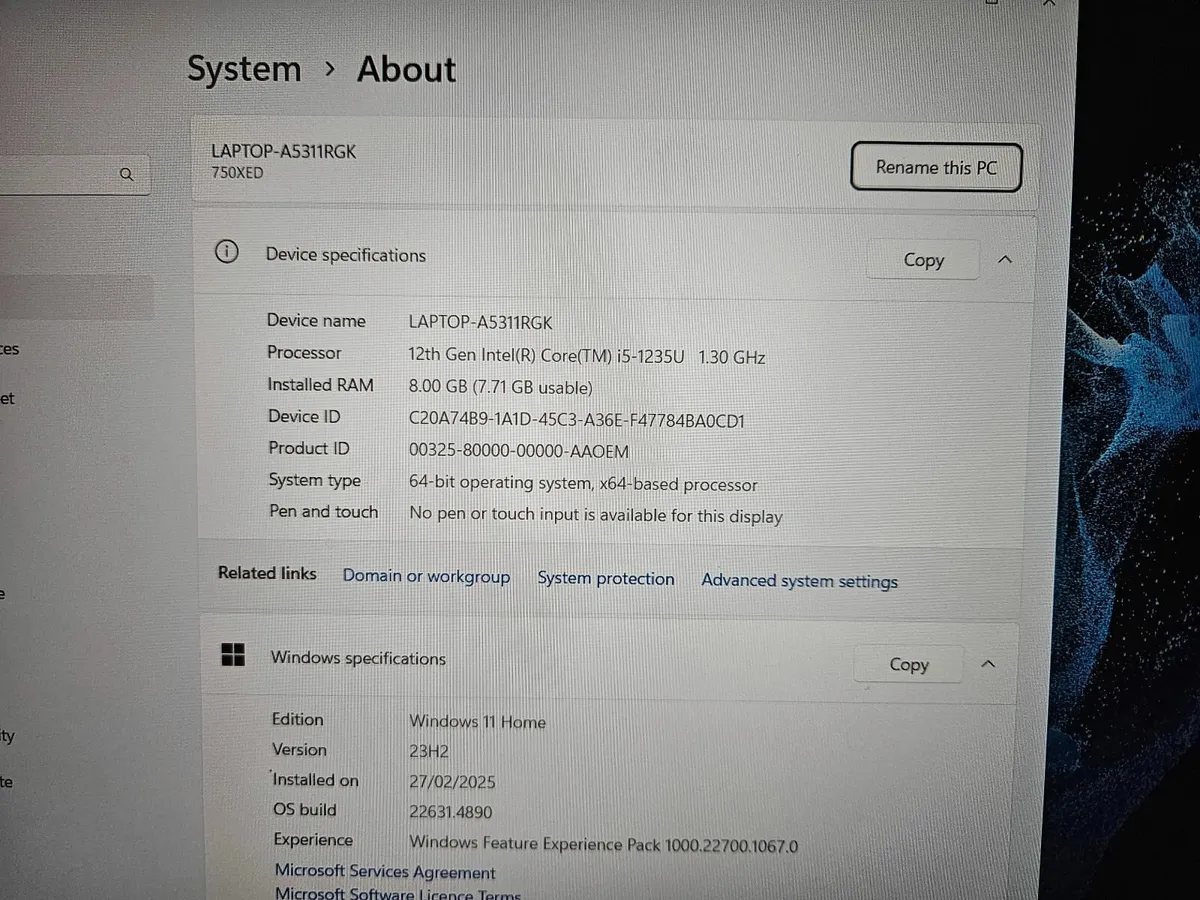
Task: Select the installed on date 27/02/2025
Action: coord(453,782)
